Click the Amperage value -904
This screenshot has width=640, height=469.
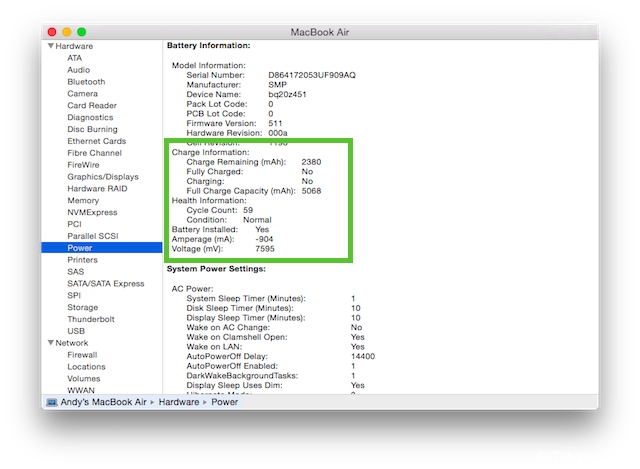tap(264, 239)
